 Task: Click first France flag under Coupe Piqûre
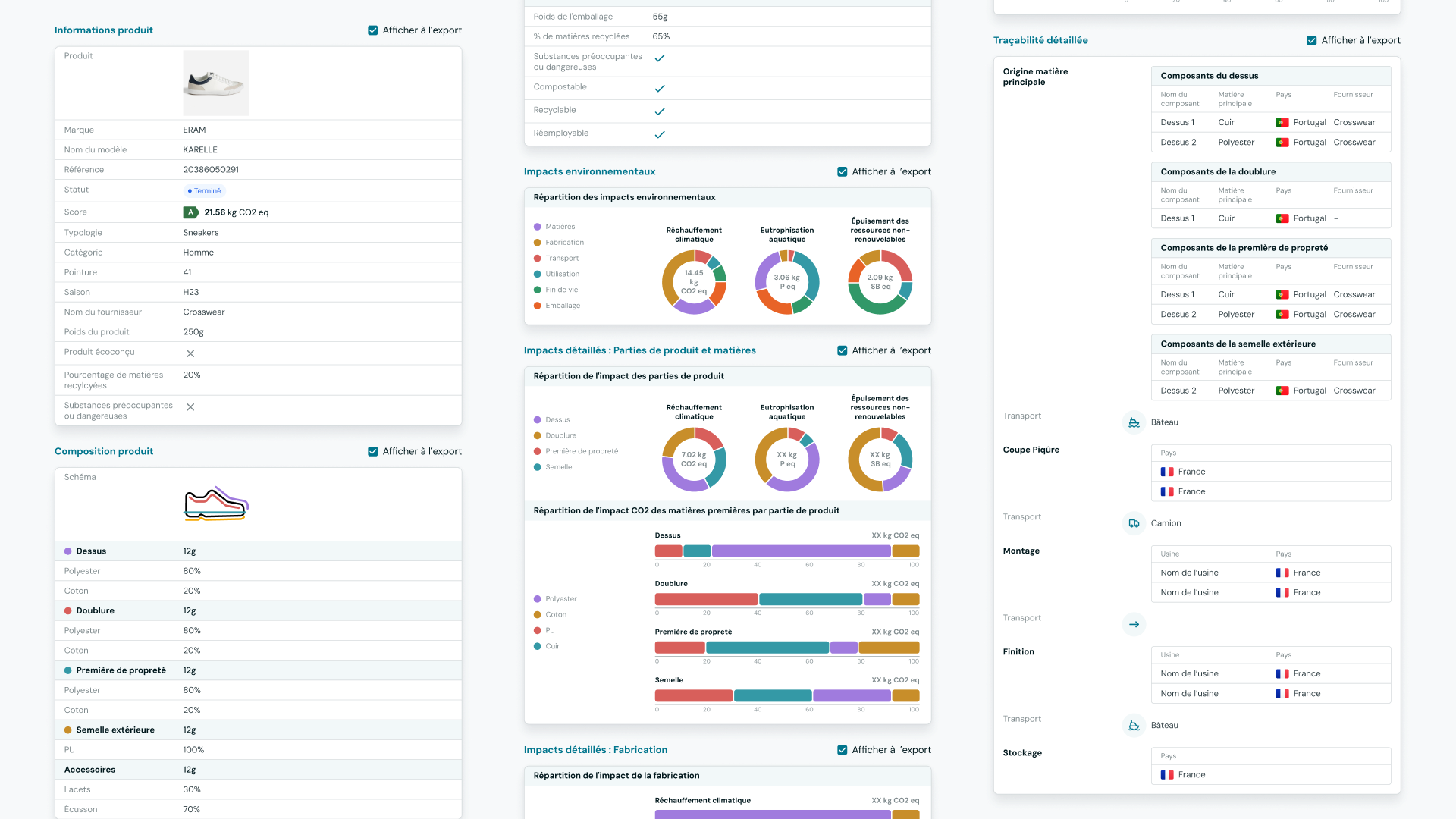click(1167, 472)
